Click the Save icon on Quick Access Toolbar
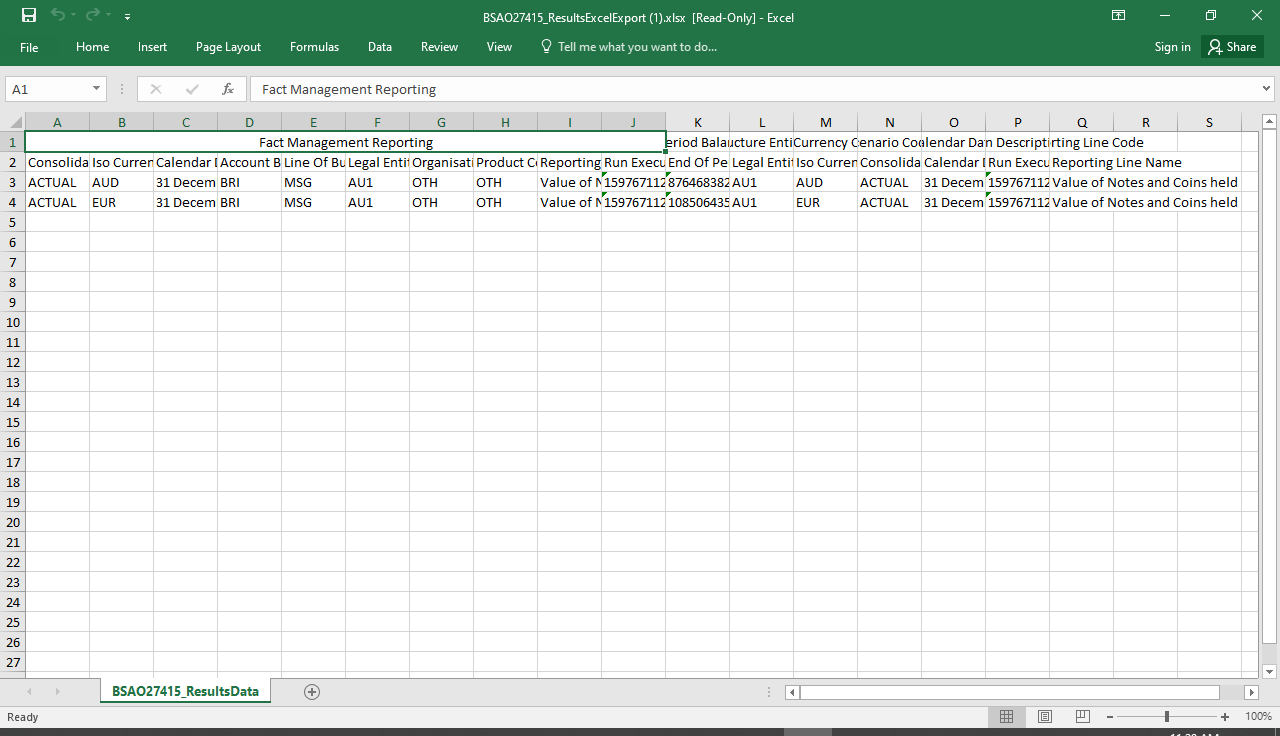This screenshot has width=1280, height=736. click(27, 15)
